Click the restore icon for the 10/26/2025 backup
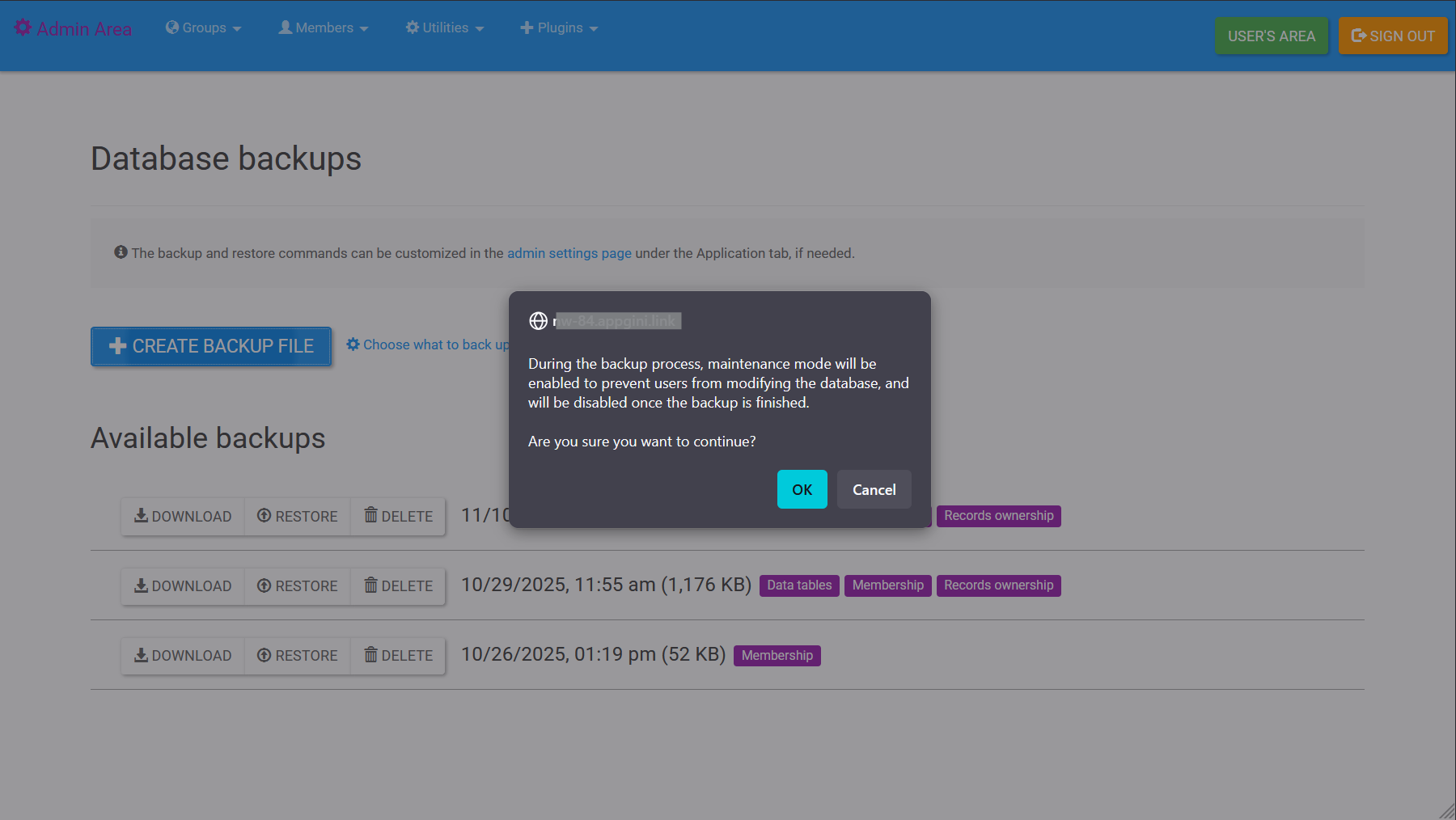The height and width of the screenshot is (820, 1456). tap(264, 655)
